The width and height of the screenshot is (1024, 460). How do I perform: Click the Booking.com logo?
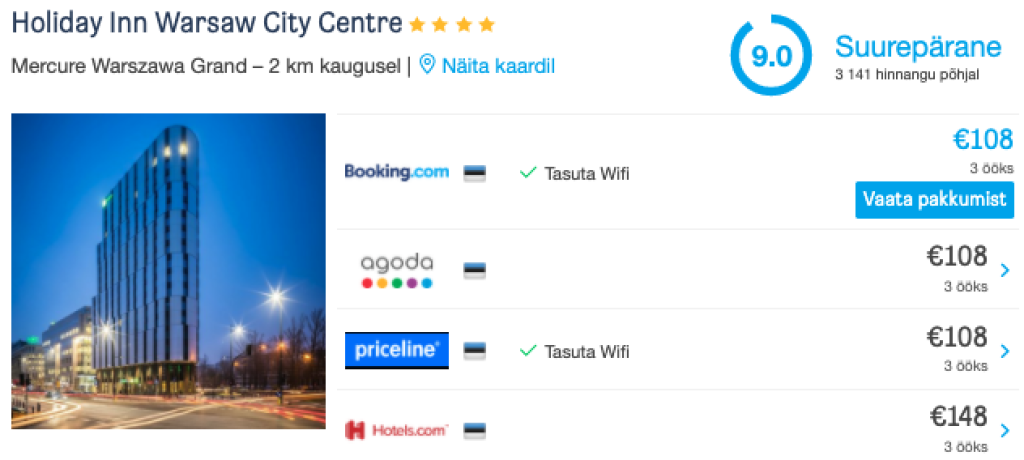pyautogui.click(x=396, y=172)
